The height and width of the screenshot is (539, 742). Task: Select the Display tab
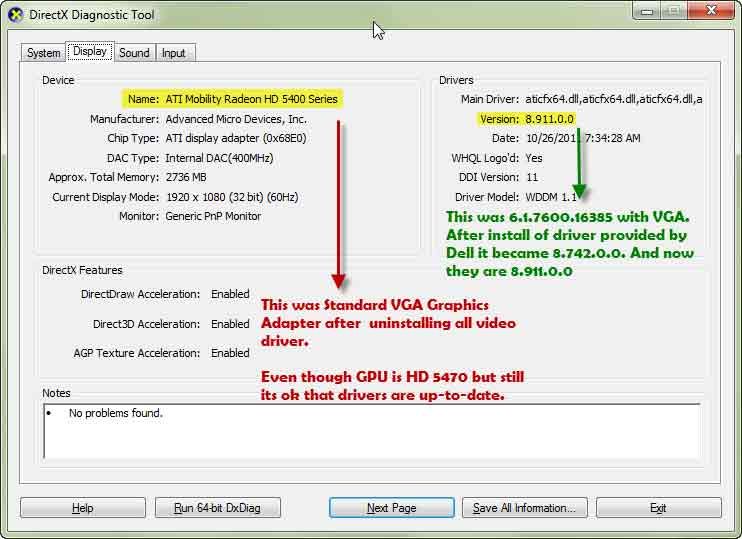[90, 51]
